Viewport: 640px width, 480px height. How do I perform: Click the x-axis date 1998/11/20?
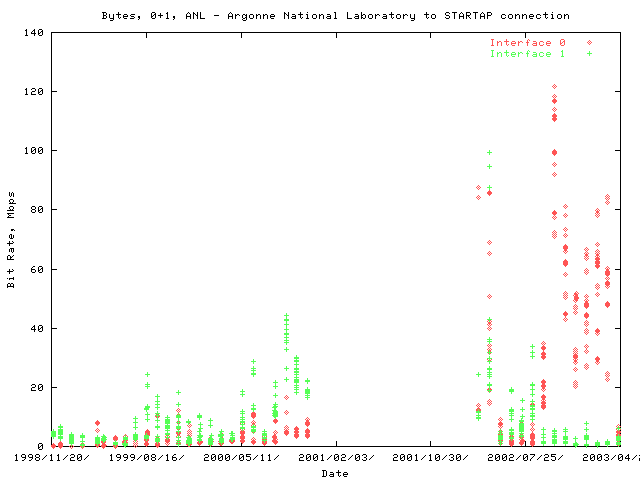coord(51,458)
